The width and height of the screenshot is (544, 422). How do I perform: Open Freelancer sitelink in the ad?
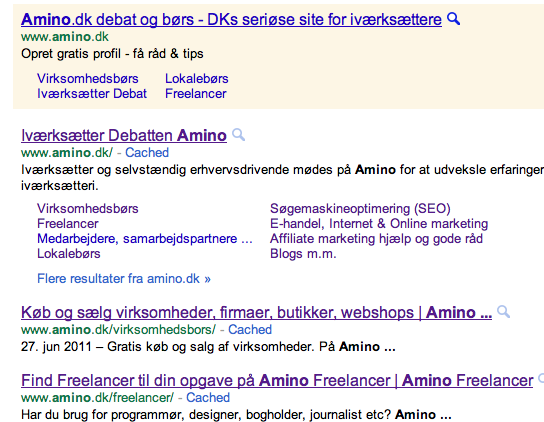click(196, 93)
